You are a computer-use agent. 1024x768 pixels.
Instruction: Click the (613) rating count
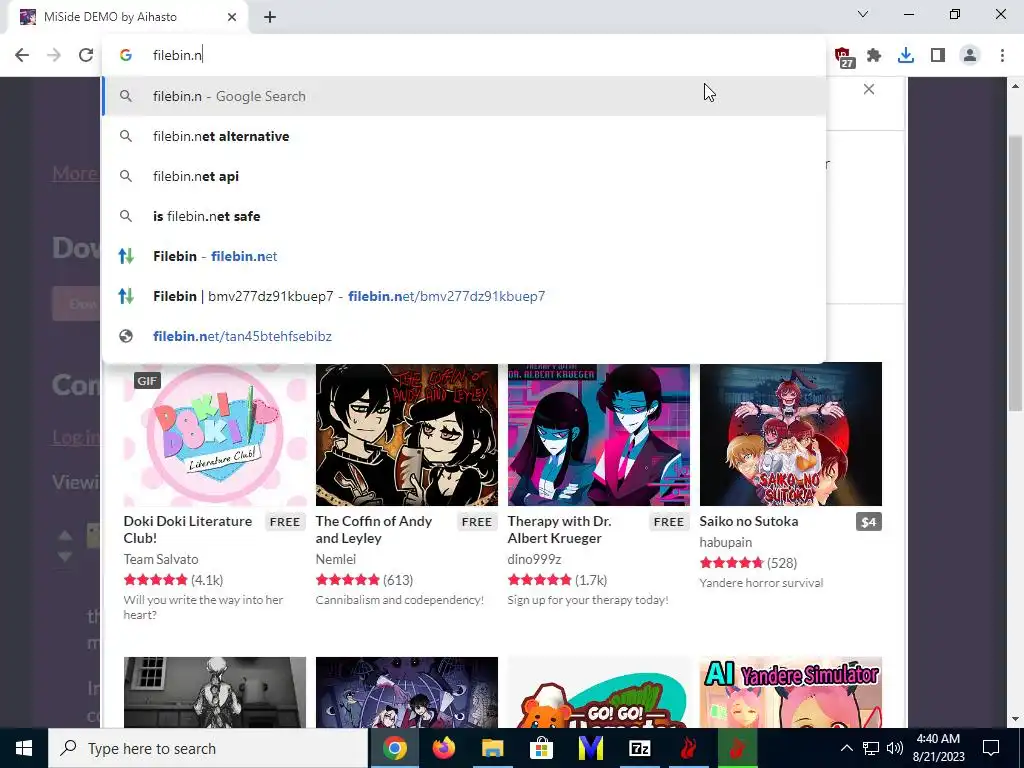click(398, 580)
